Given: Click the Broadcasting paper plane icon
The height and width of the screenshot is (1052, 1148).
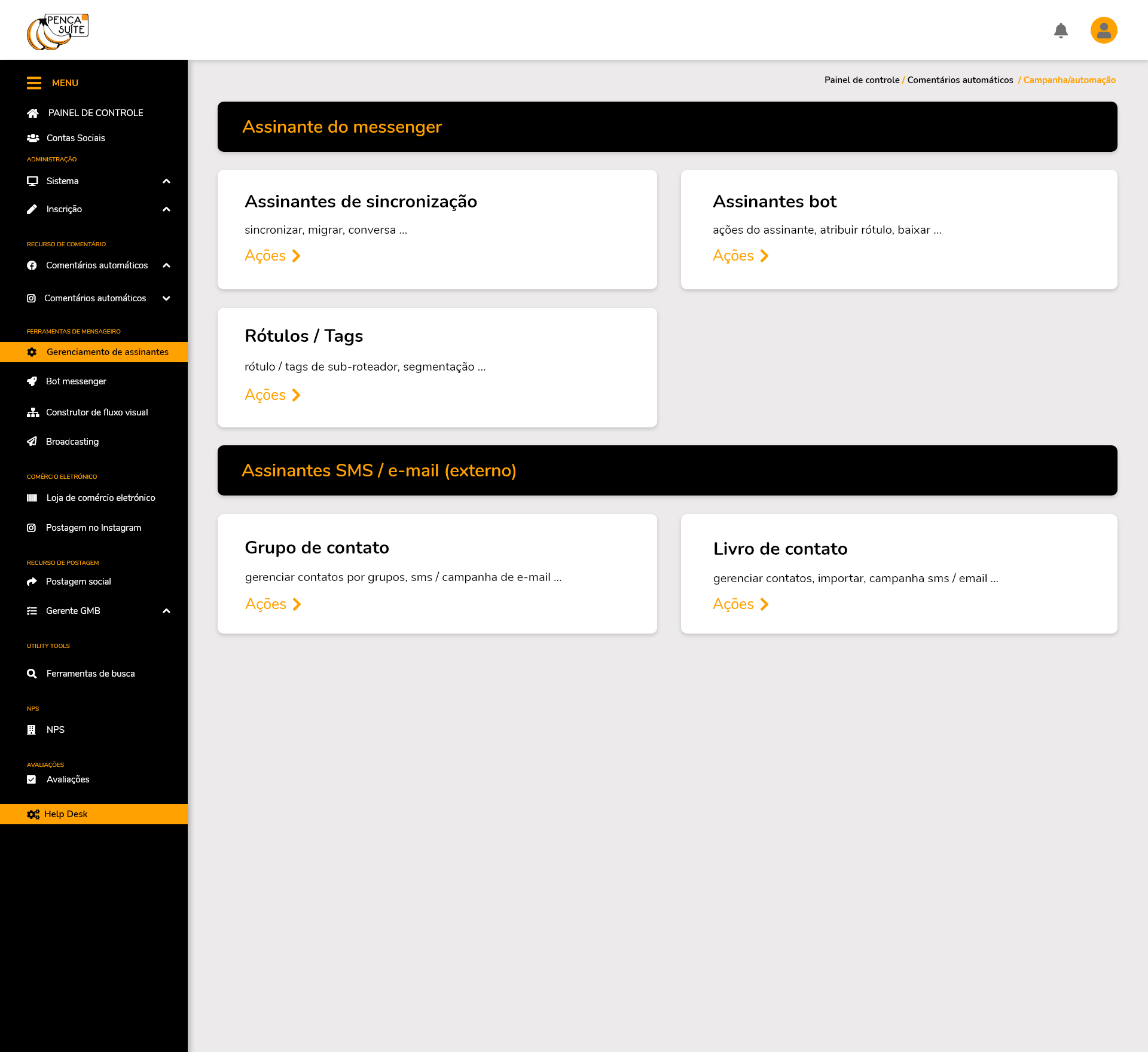Looking at the screenshot, I should point(32,442).
